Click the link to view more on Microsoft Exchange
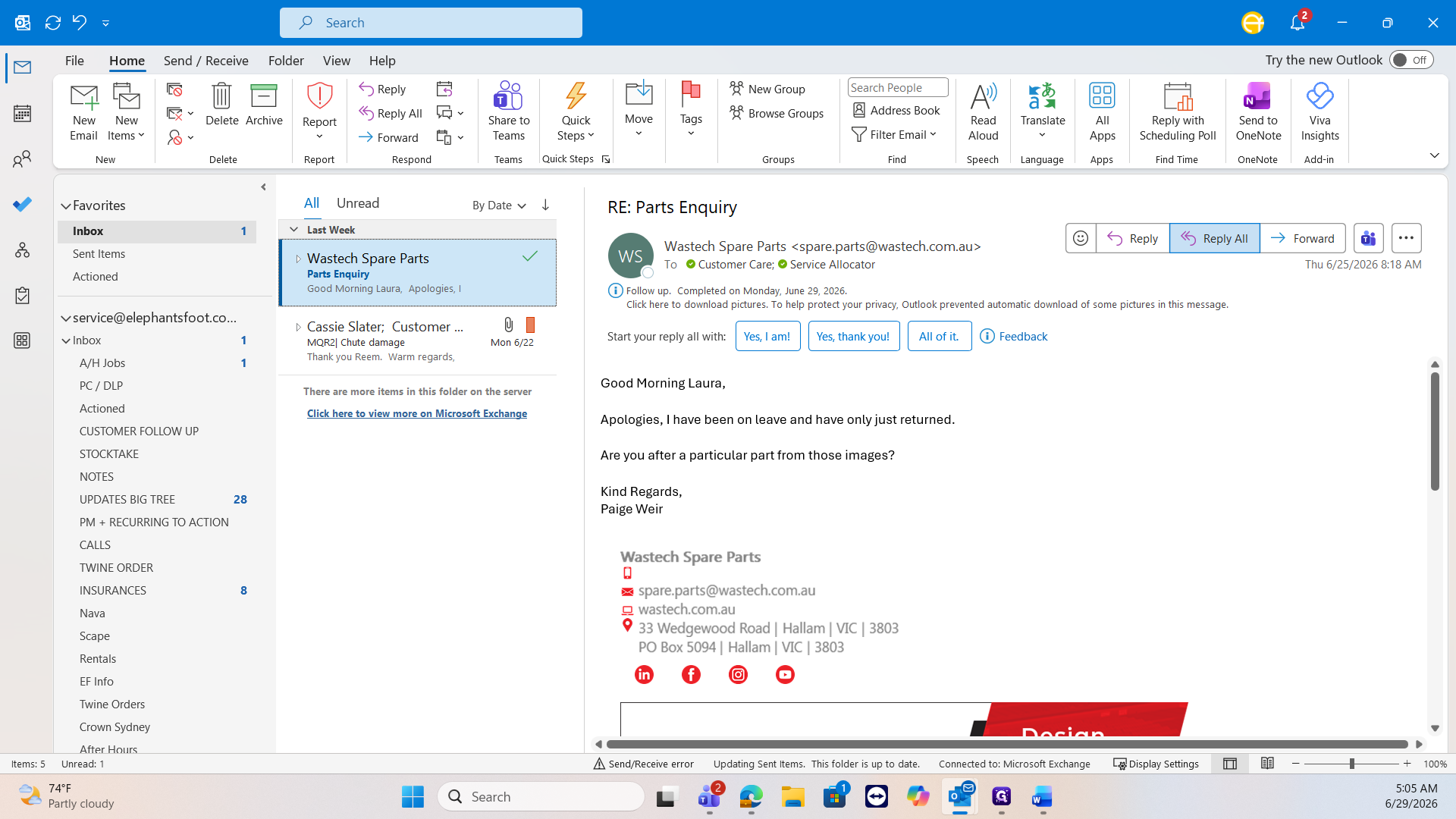The image size is (1456, 819). 417,413
